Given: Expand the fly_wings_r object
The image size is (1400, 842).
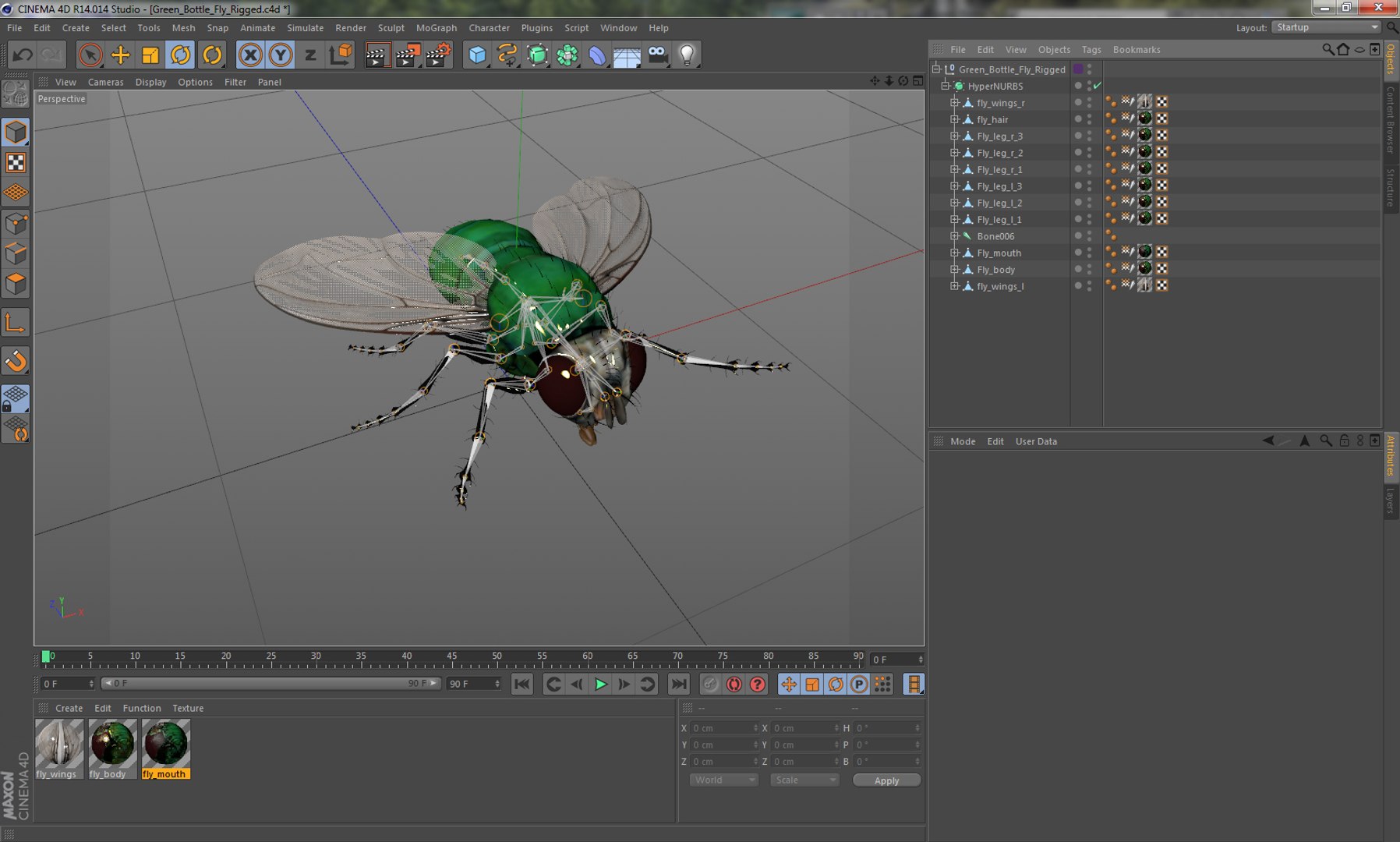Looking at the screenshot, I should coord(954,102).
